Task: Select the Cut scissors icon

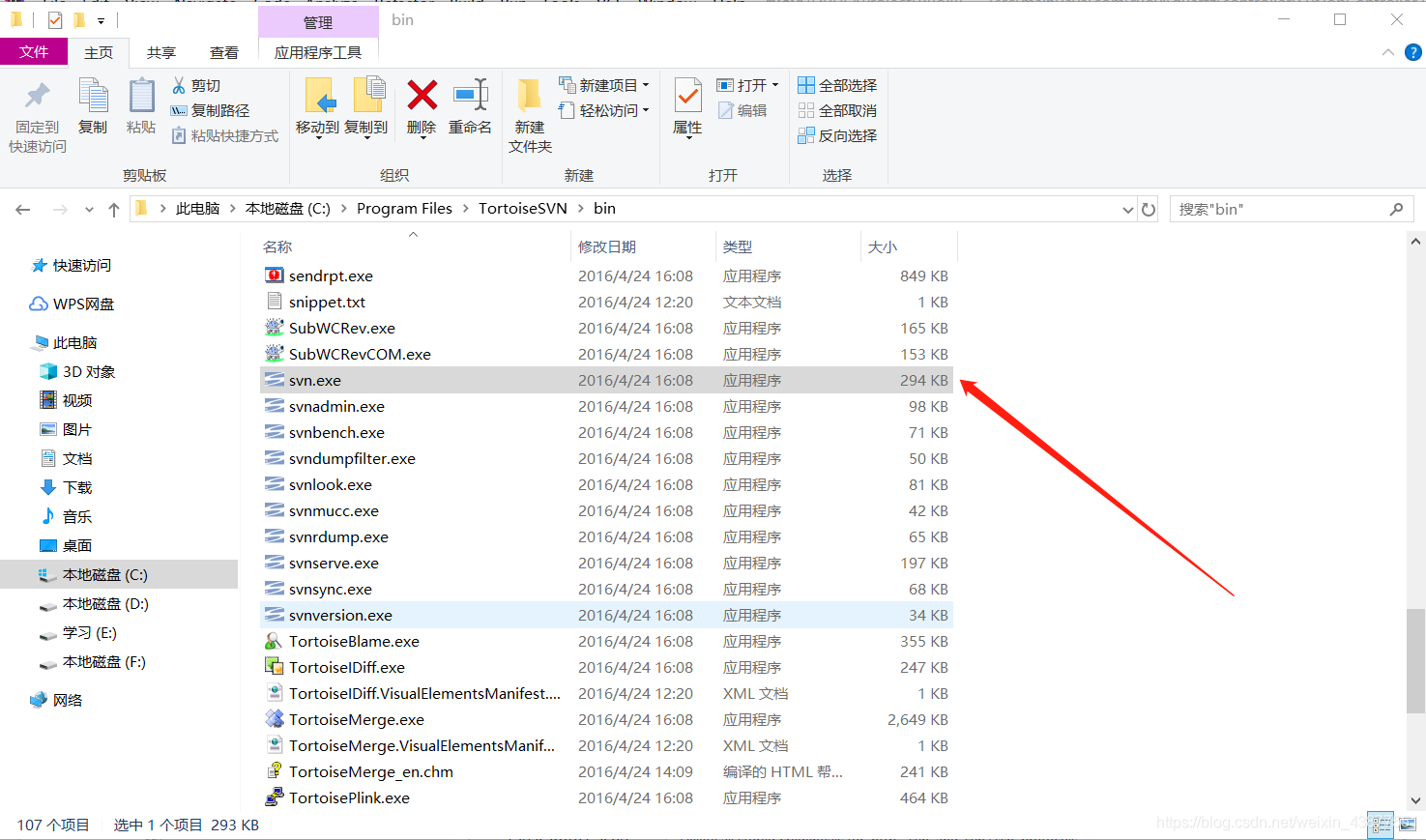Action: click(x=179, y=85)
